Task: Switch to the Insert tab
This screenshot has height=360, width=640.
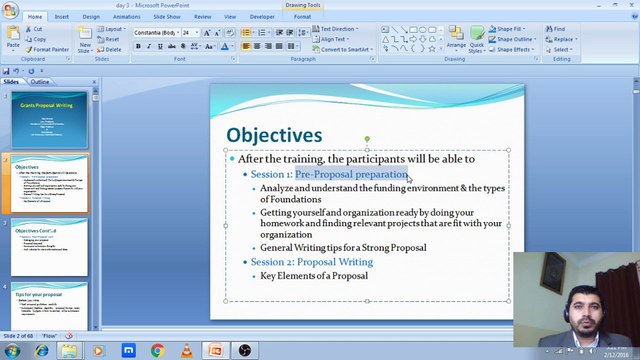Action: click(62, 17)
